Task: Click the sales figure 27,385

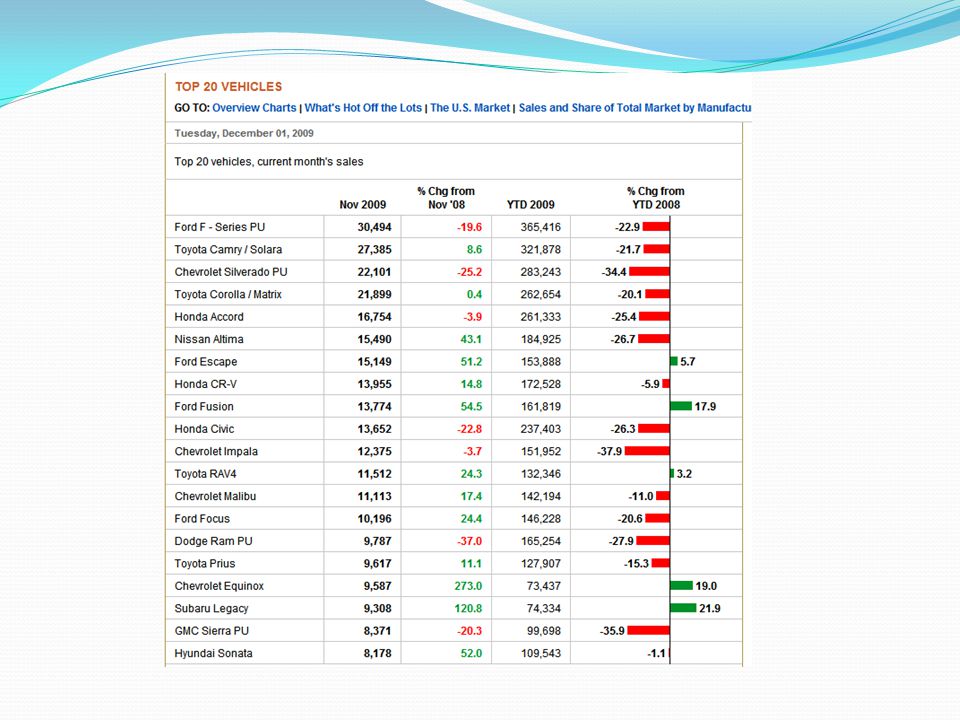Action: 375,250
